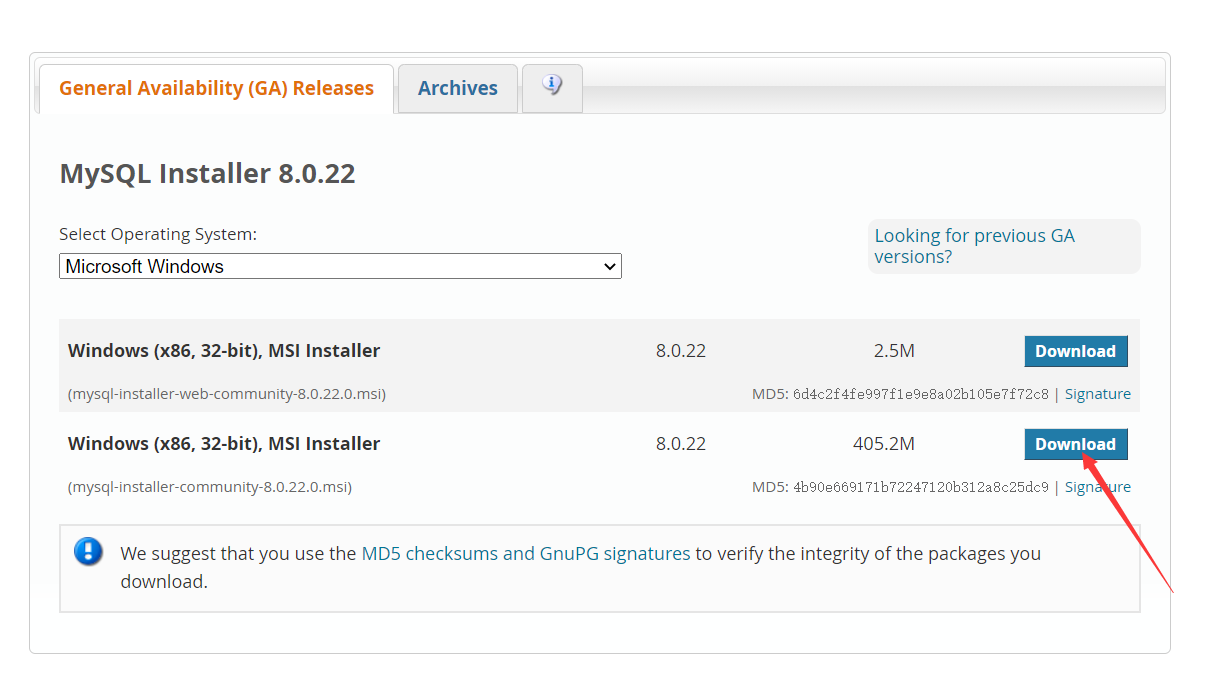
Task: Select the MySQL Installer 8.0.22 heading
Action: tap(208, 174)
